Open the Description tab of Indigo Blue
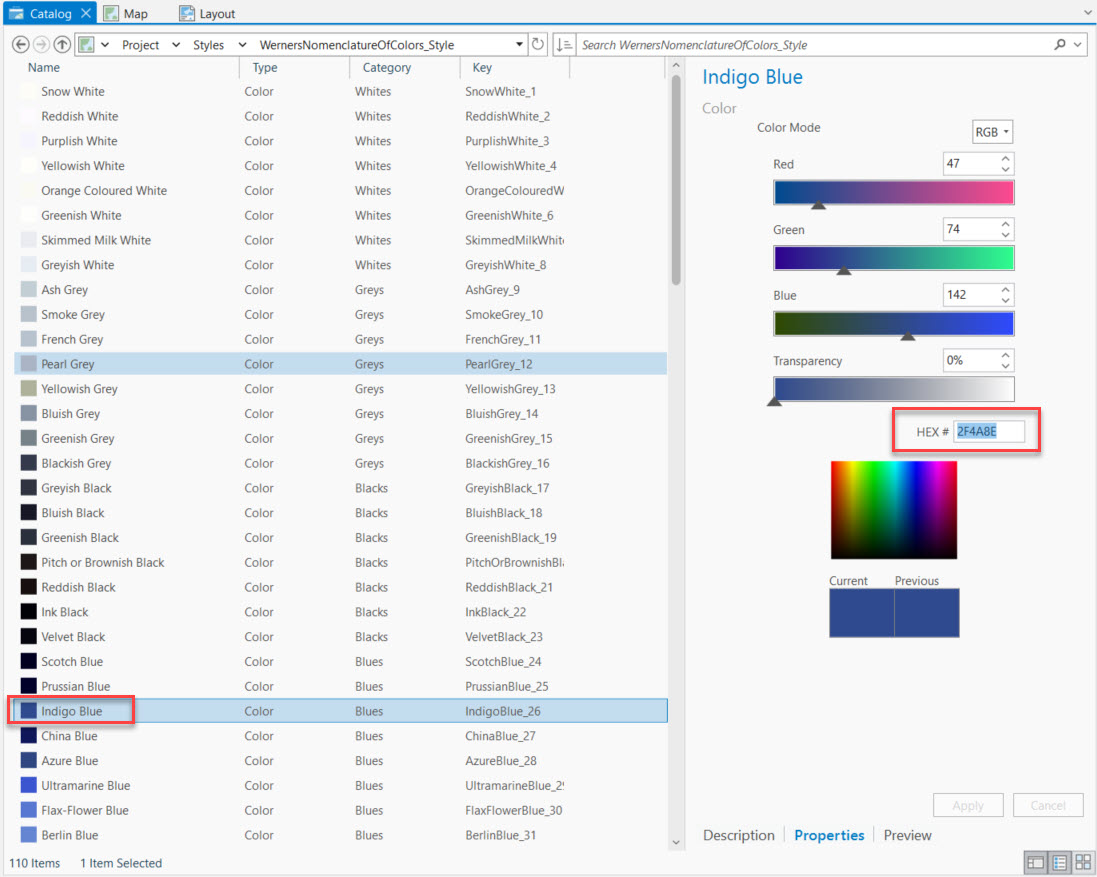 (739, 834)
